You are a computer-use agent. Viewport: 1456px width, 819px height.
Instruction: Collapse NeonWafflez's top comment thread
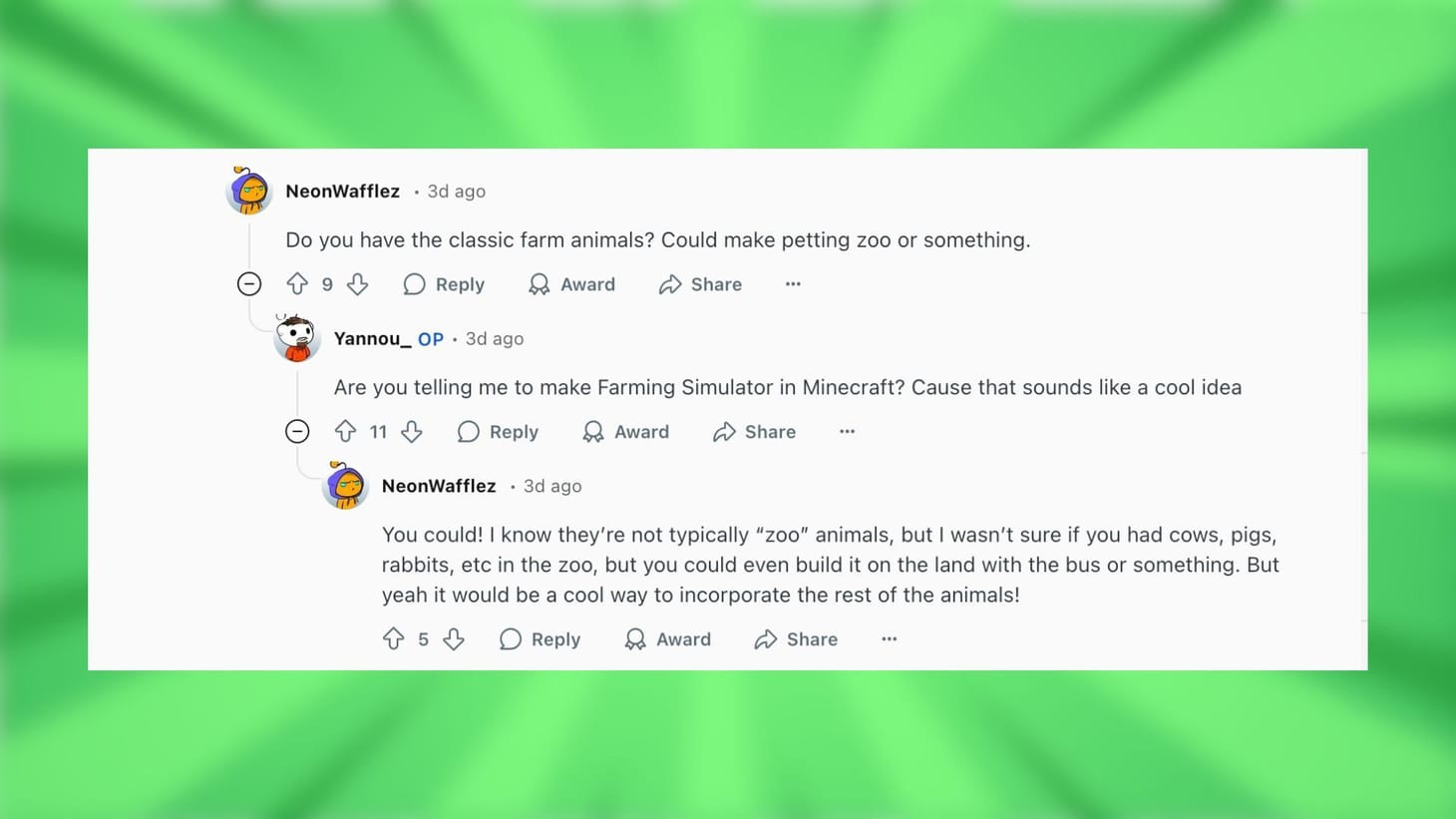pos(248,283)
